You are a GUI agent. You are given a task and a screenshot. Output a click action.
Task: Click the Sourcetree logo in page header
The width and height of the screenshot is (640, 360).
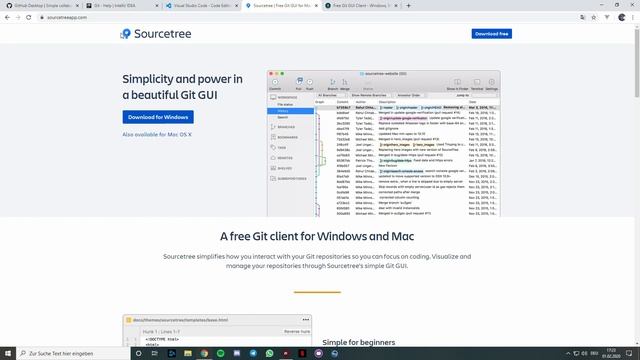(156, 34)
